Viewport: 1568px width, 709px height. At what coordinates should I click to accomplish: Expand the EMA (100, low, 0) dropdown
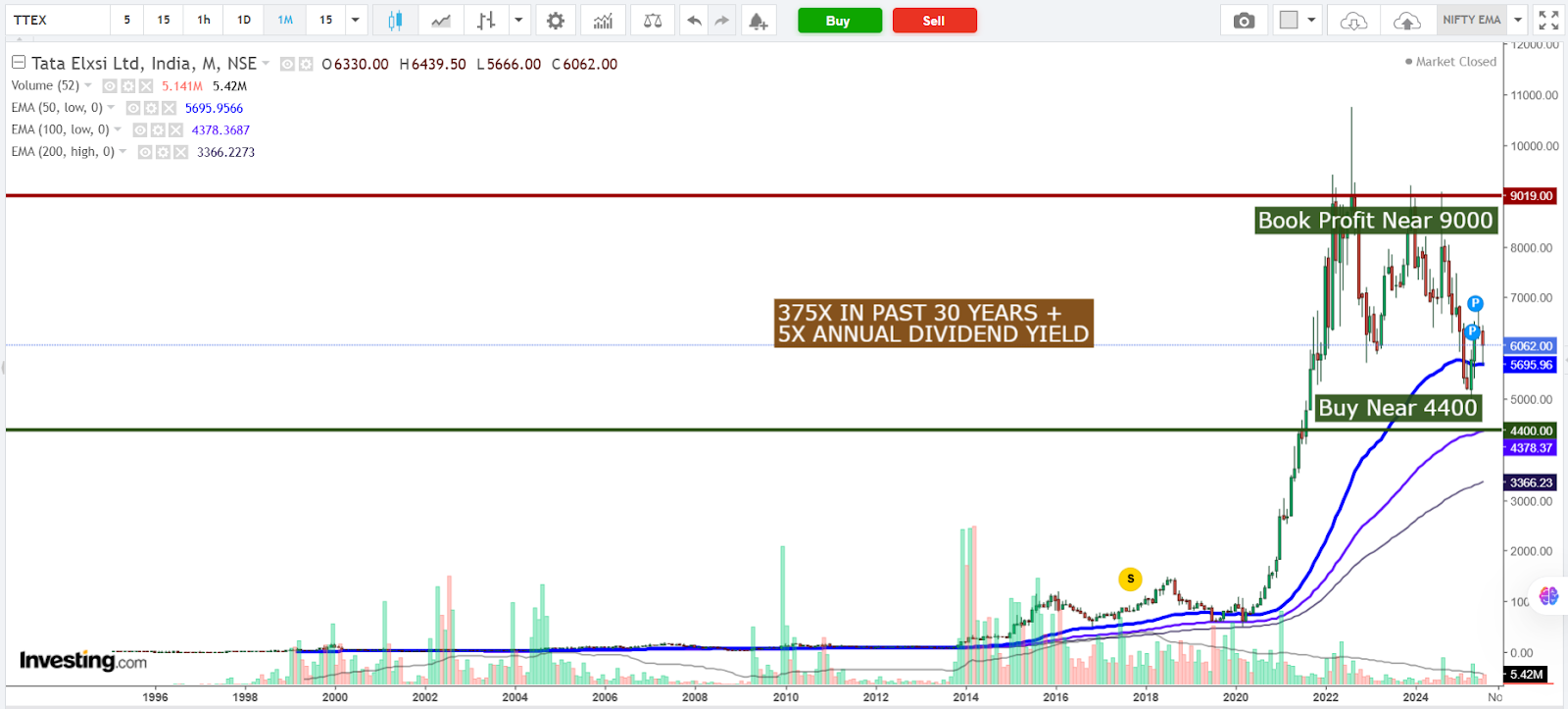coord(118,129)
